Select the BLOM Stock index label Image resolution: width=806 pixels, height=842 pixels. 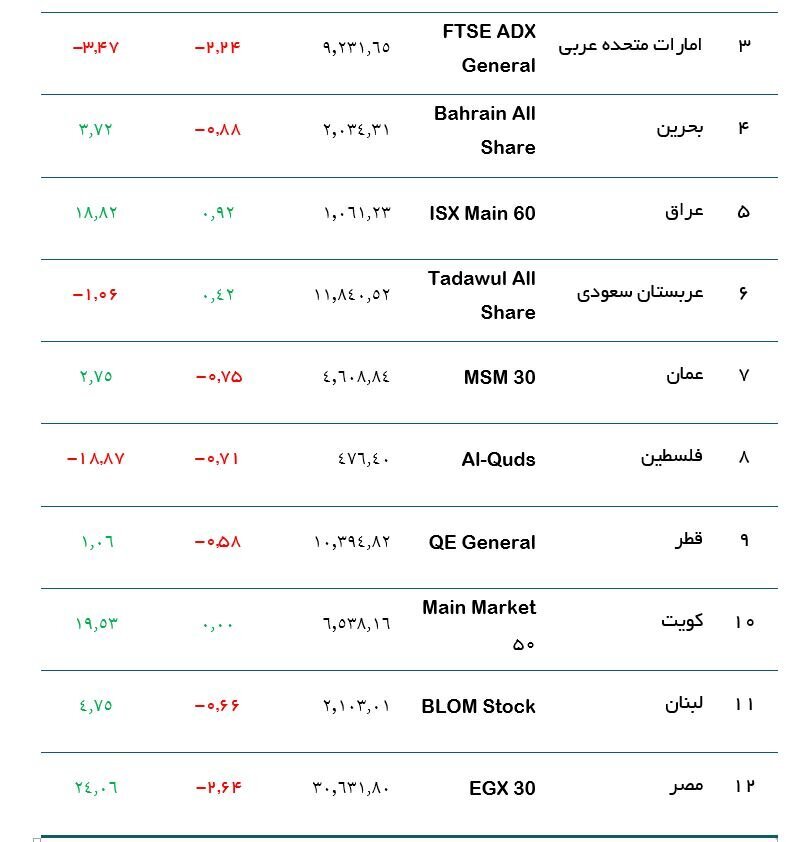478,706
